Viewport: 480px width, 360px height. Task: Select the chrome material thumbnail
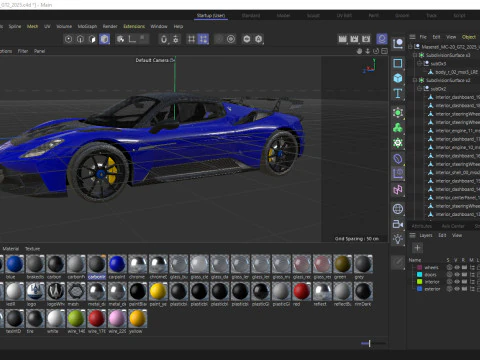click(138, 264)
